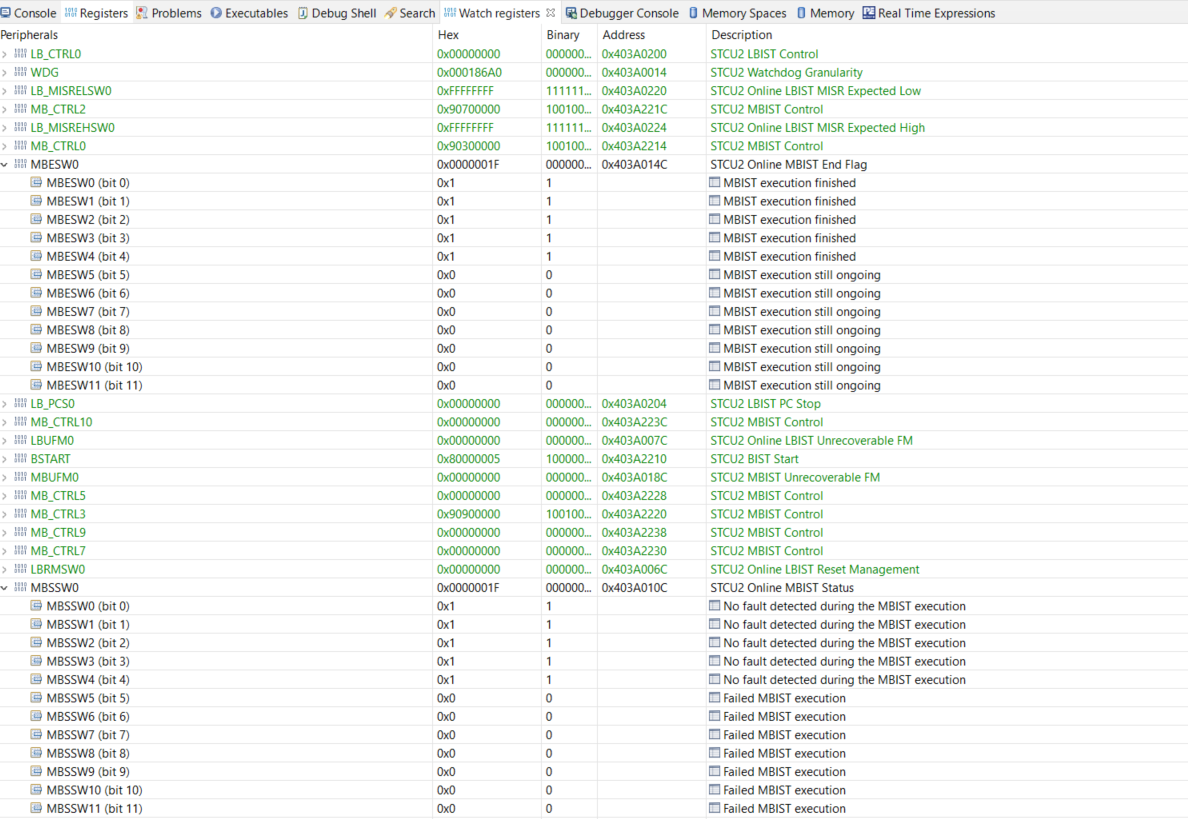Expand the LB_CTRL0 register entry
This screenshot has height=819, width=1188.
click(6, 53)
